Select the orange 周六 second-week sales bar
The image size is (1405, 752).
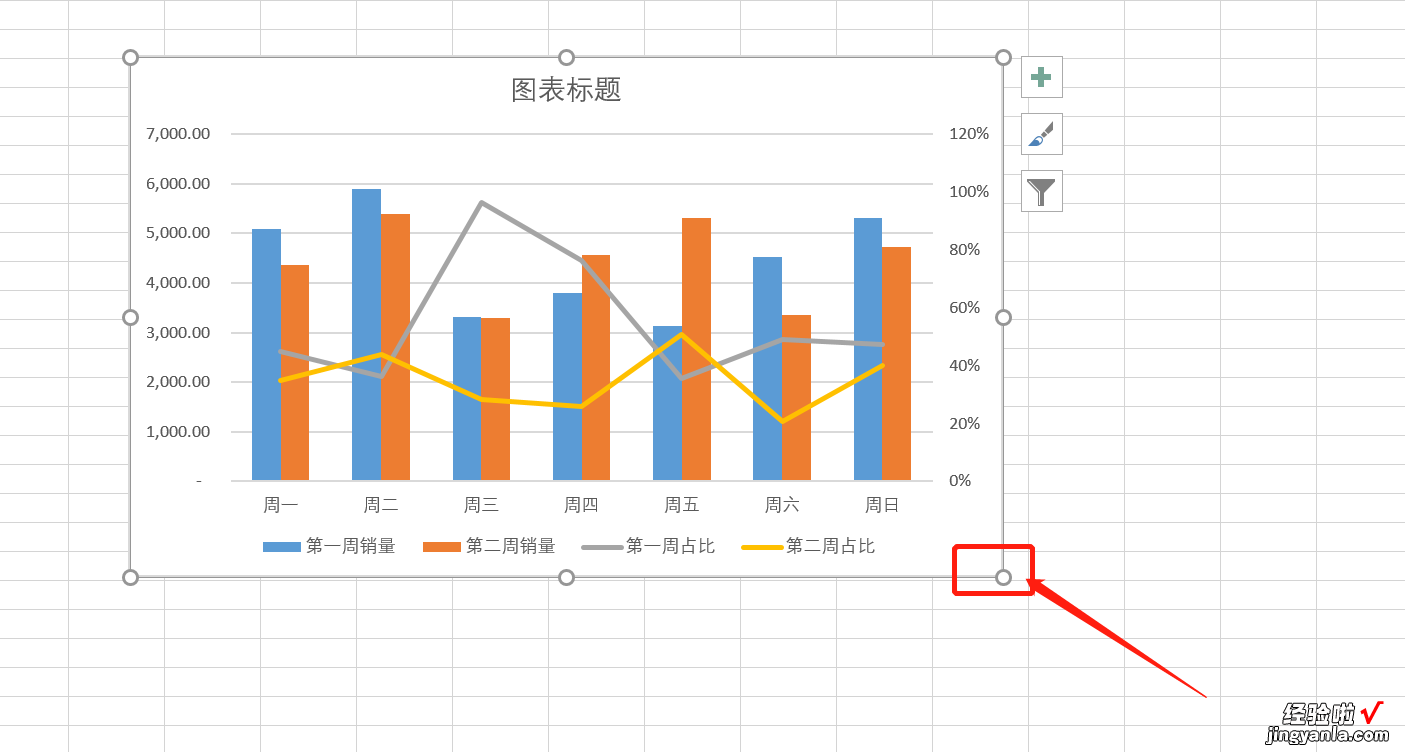(796, 398)
